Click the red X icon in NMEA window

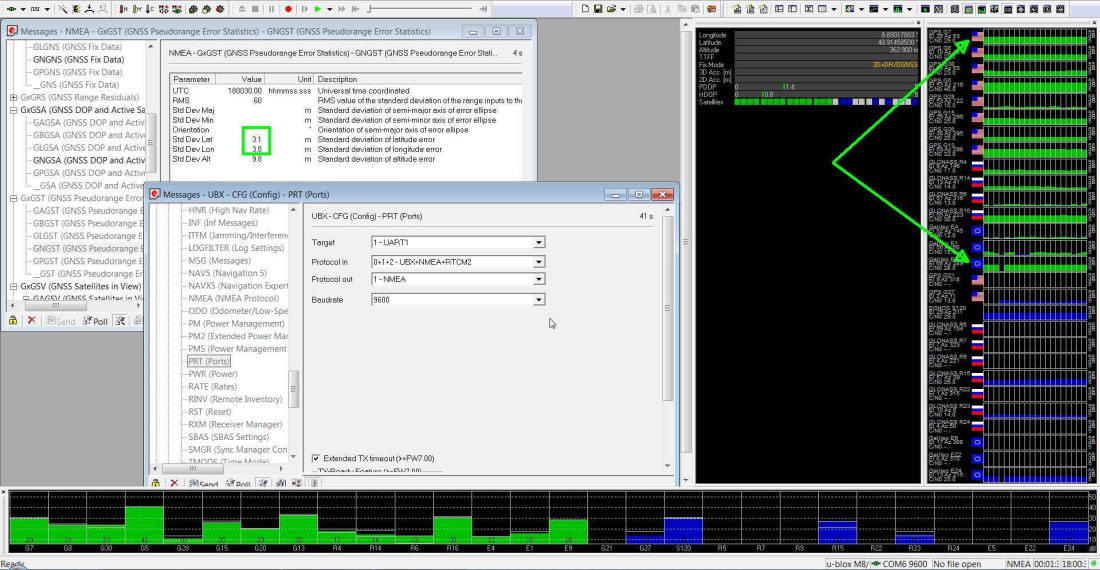point(32,321)
